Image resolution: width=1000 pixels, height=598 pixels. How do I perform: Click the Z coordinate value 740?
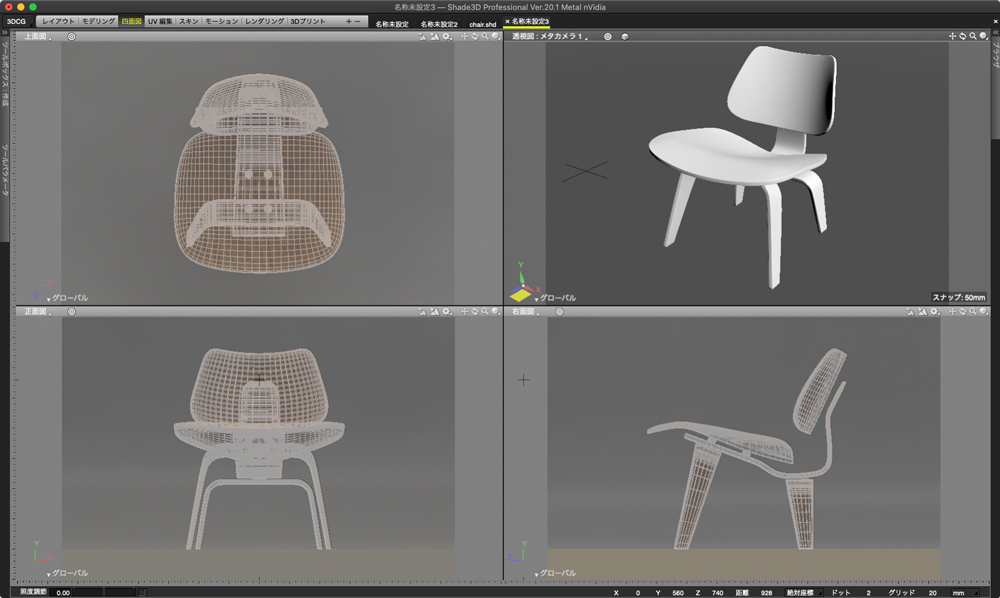pyautogui.click(x=717, y=592)
